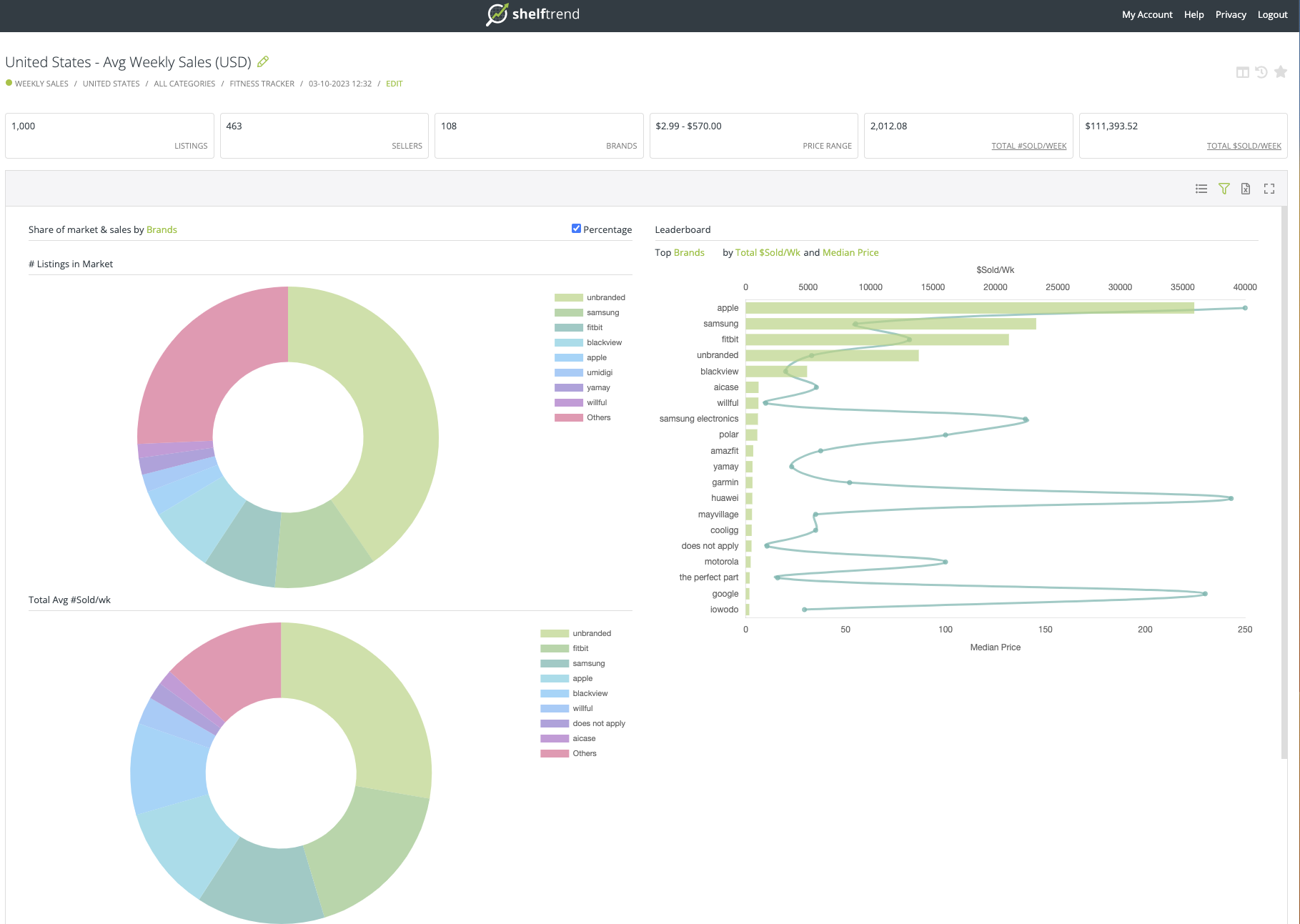Click the ALL CATEGORIES breadcrumb
This screenshot has height=924, width=1300.
tap(184, 84)
